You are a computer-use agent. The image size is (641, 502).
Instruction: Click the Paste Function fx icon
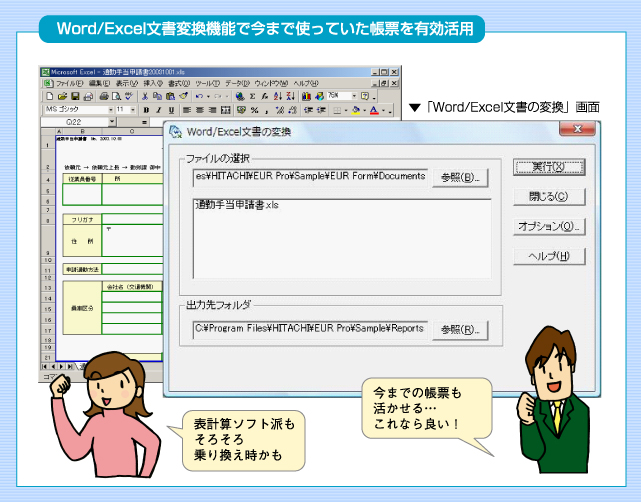pos(265,96)
